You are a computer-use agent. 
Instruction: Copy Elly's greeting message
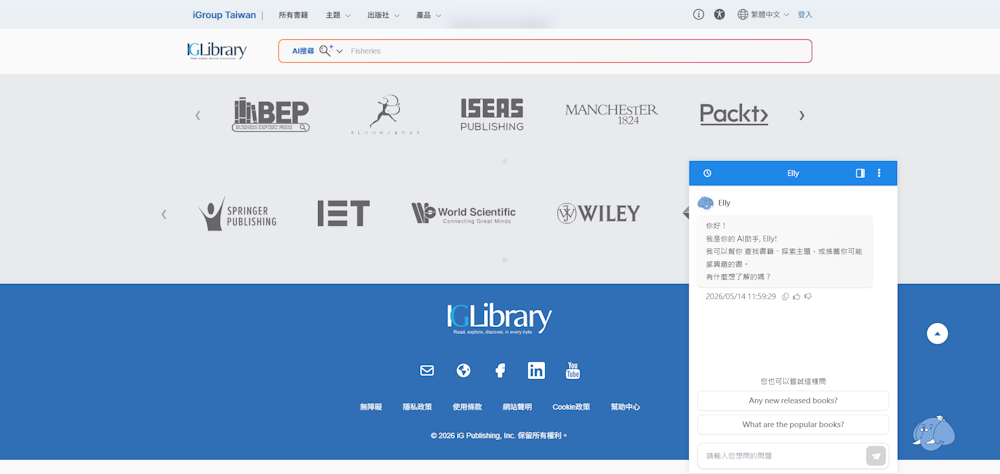pyautogui.click(x=785, y=297)
